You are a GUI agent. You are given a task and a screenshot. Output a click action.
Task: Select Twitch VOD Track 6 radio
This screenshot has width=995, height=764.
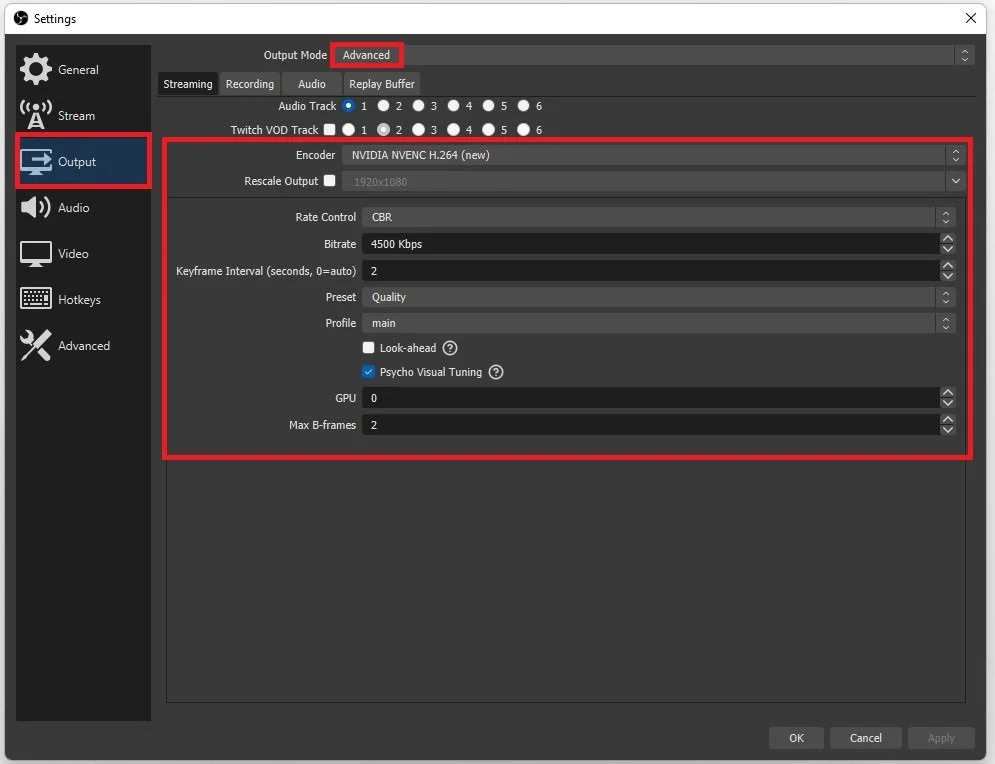(x=523, y=129)
